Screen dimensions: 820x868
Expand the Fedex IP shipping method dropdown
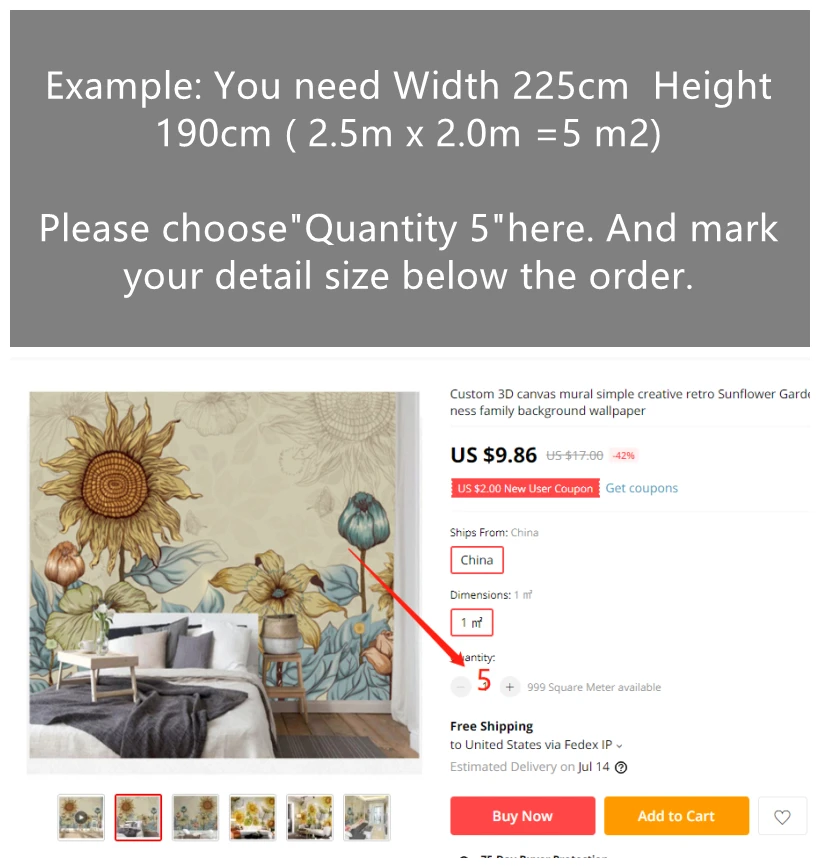tap(618, 746)
